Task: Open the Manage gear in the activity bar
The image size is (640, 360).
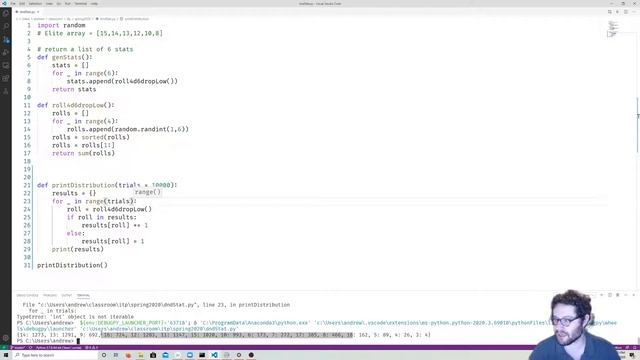Action: (6, 338)
